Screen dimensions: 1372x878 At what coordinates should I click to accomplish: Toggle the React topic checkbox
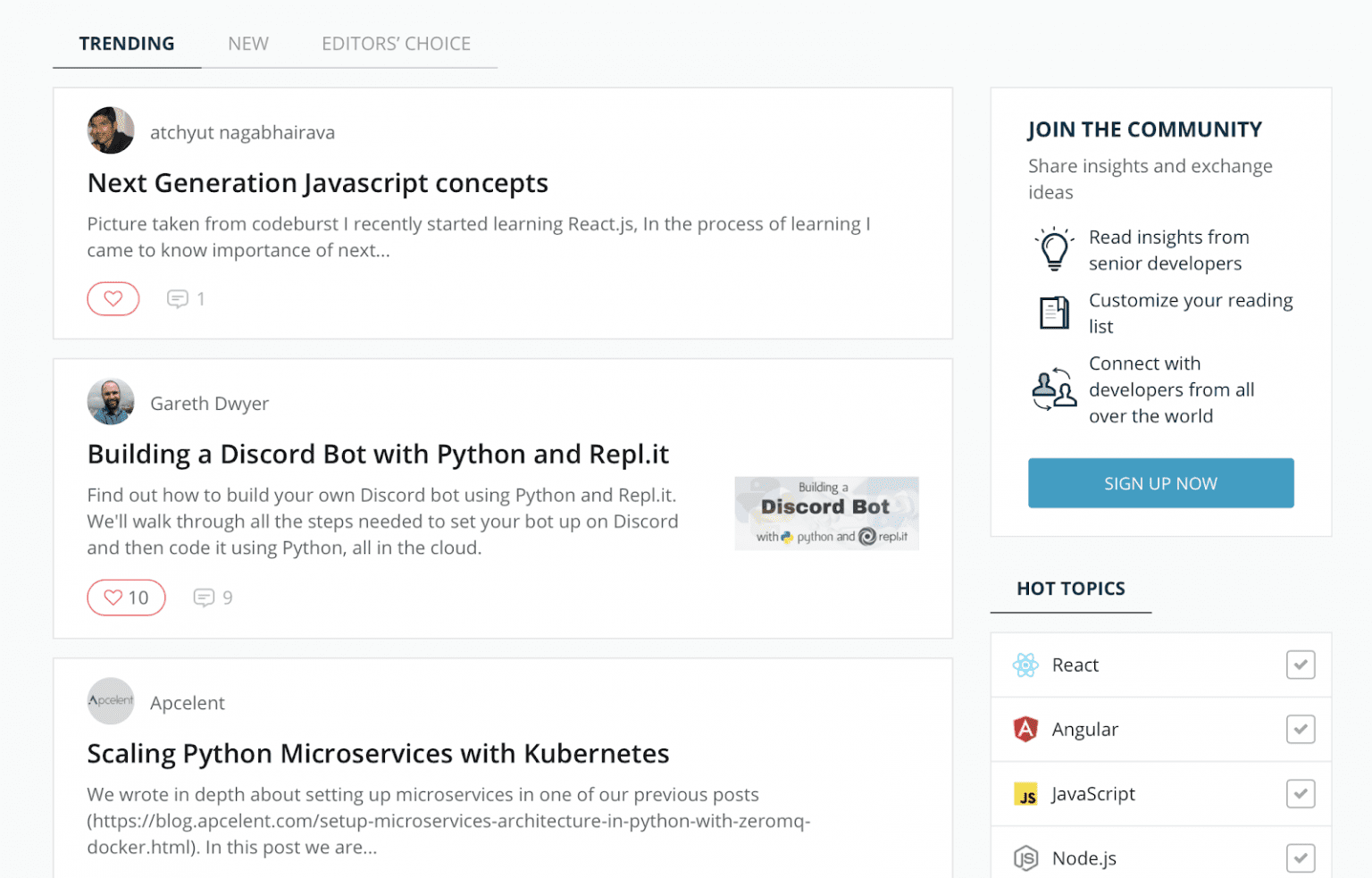pyautogui.click(x=1301, y=665)
